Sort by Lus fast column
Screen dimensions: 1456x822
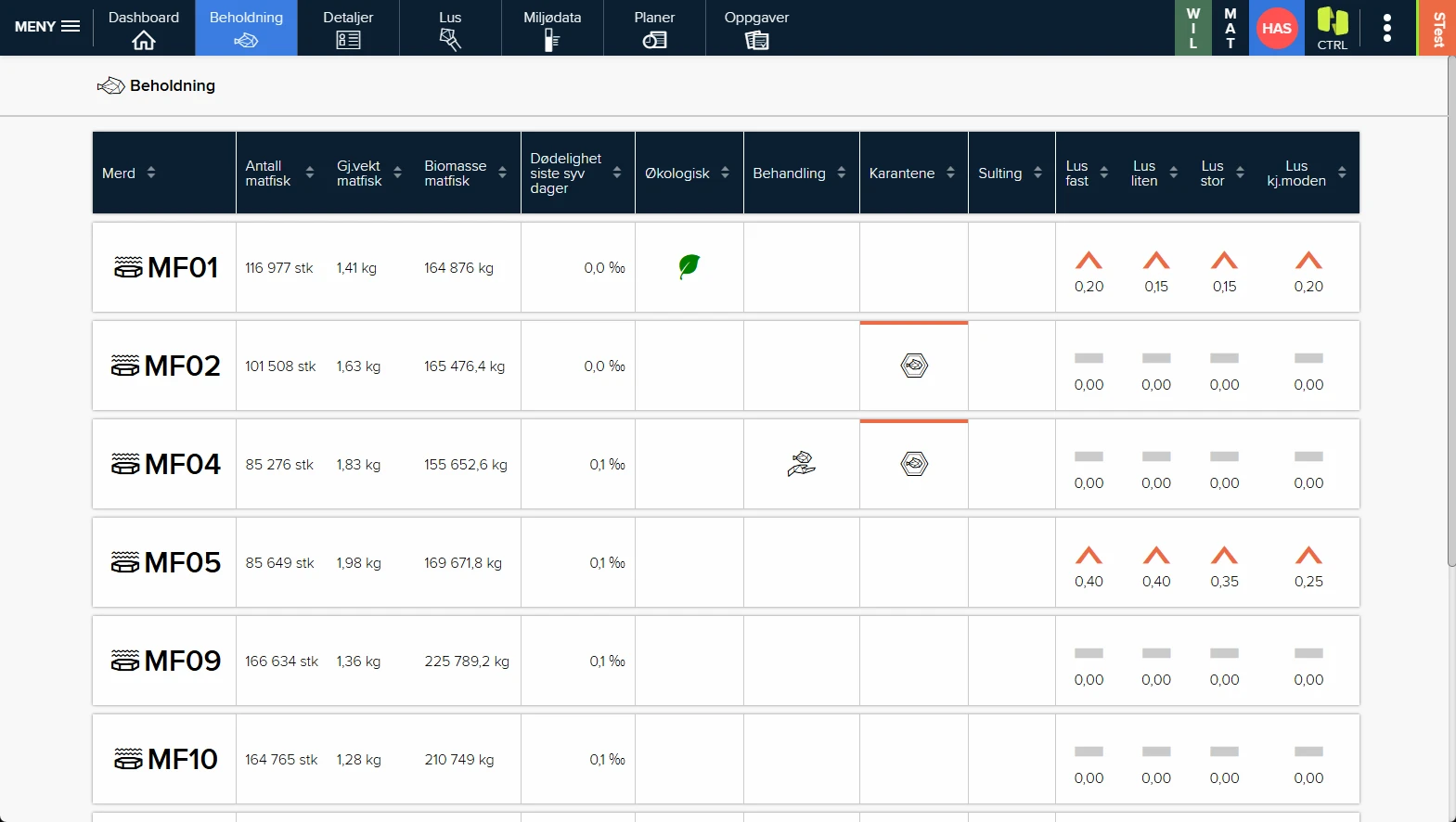tap(1103, 173)
